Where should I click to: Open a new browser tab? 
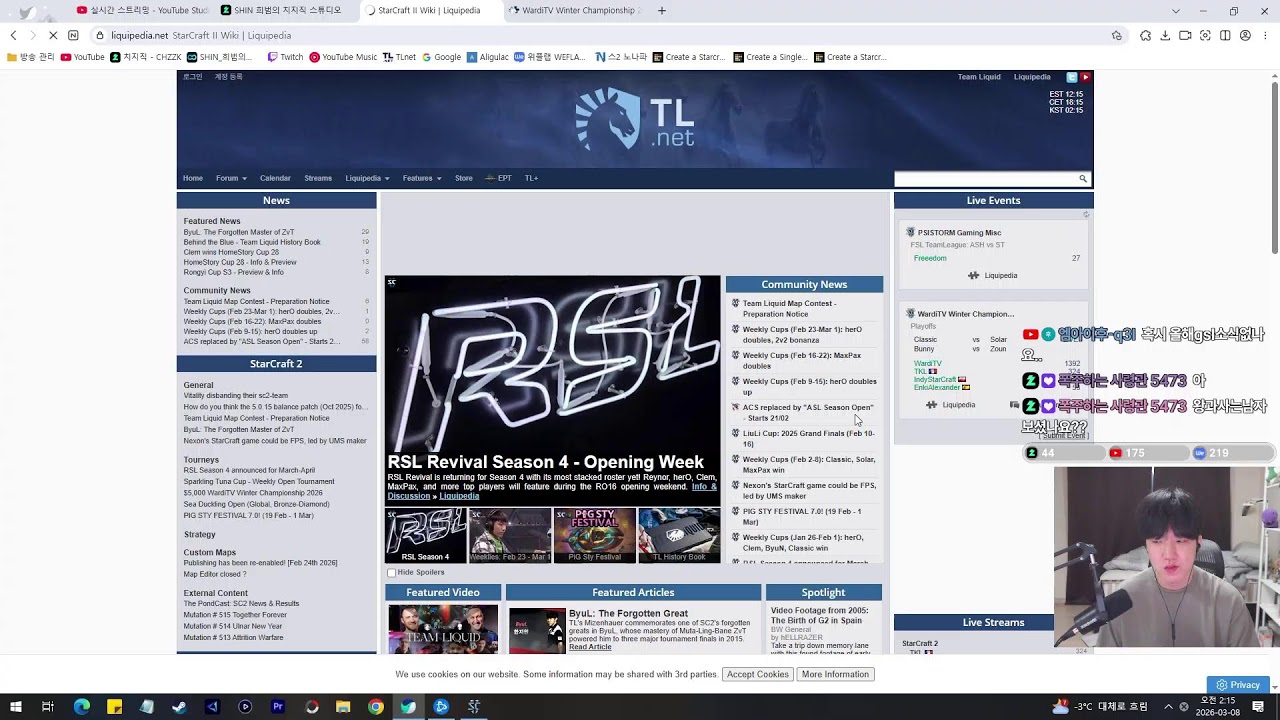662,10
